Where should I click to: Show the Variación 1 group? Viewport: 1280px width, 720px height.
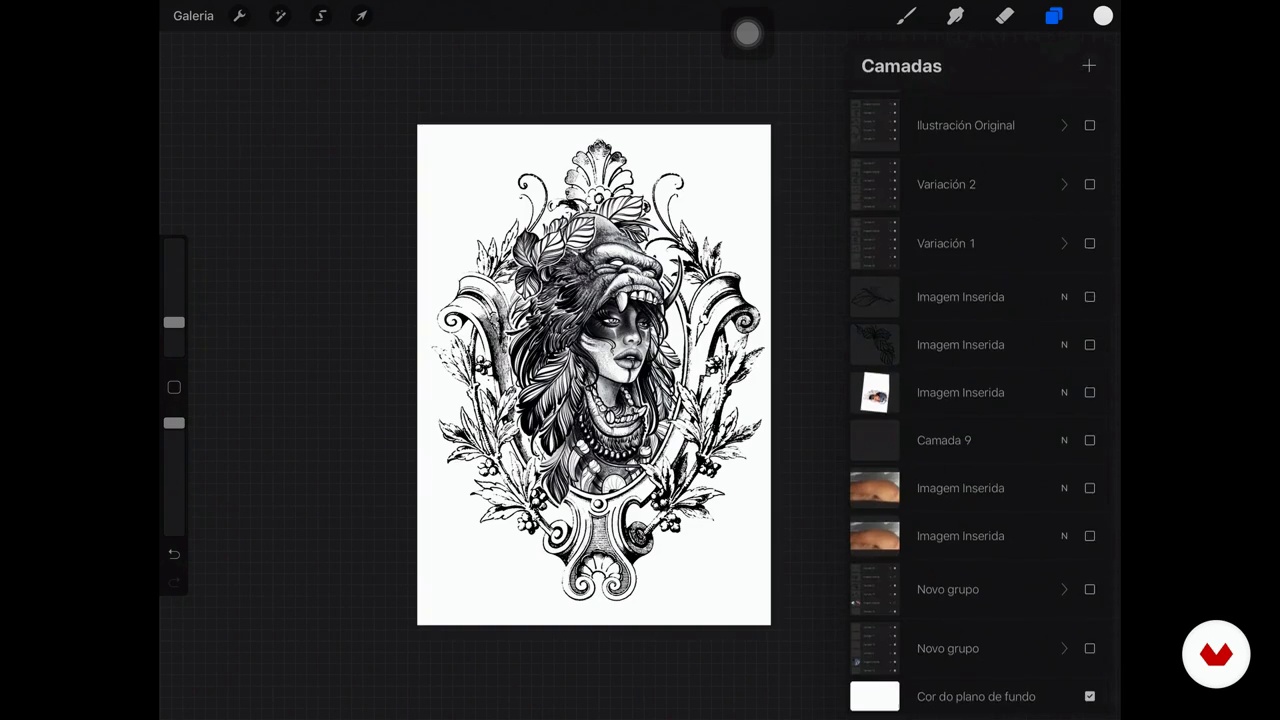pos(1090,243)
